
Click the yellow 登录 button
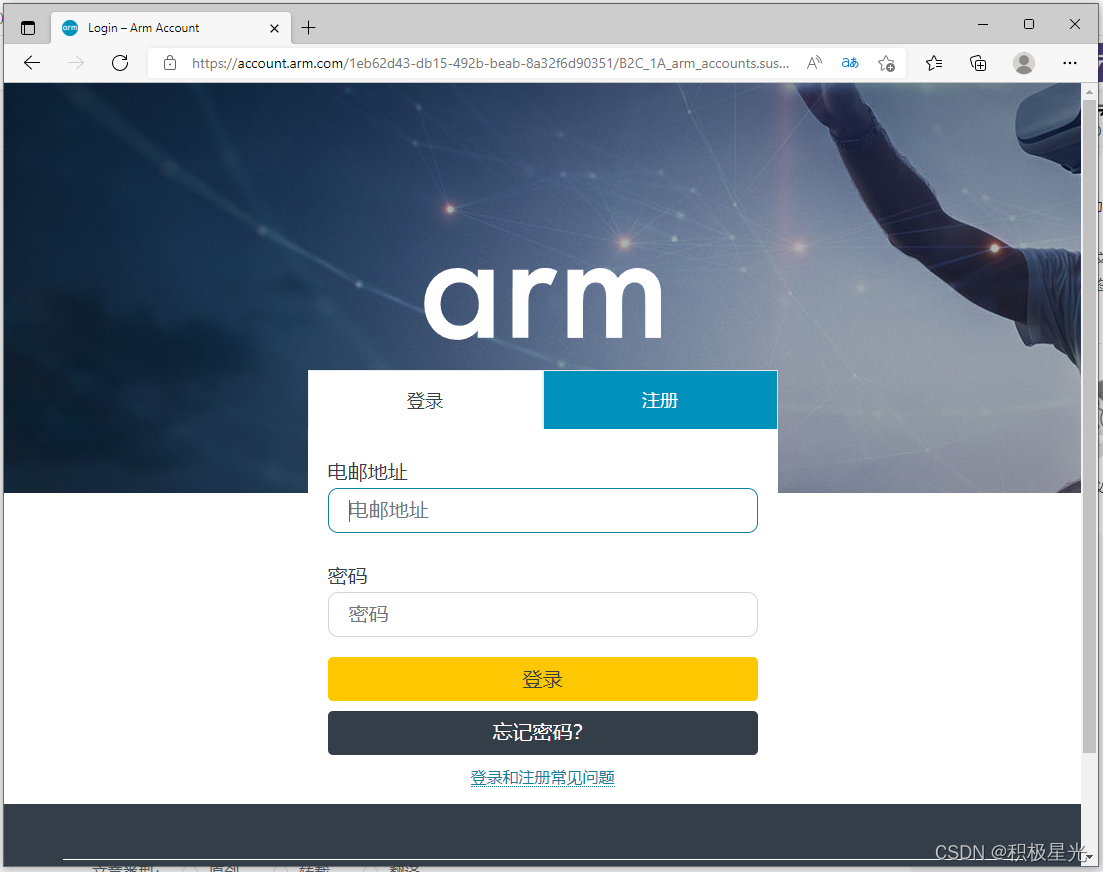542,679
